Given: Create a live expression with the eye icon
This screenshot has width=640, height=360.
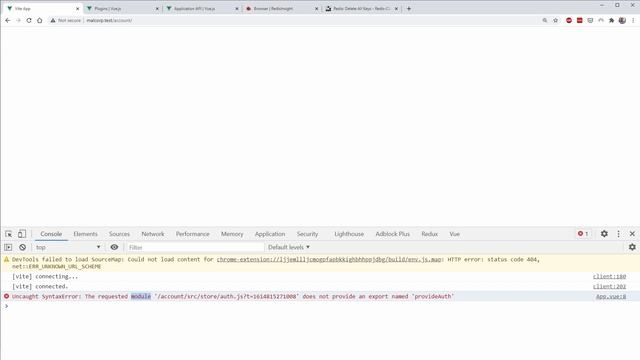Looking at the screenshot, I should coord(114,247).
